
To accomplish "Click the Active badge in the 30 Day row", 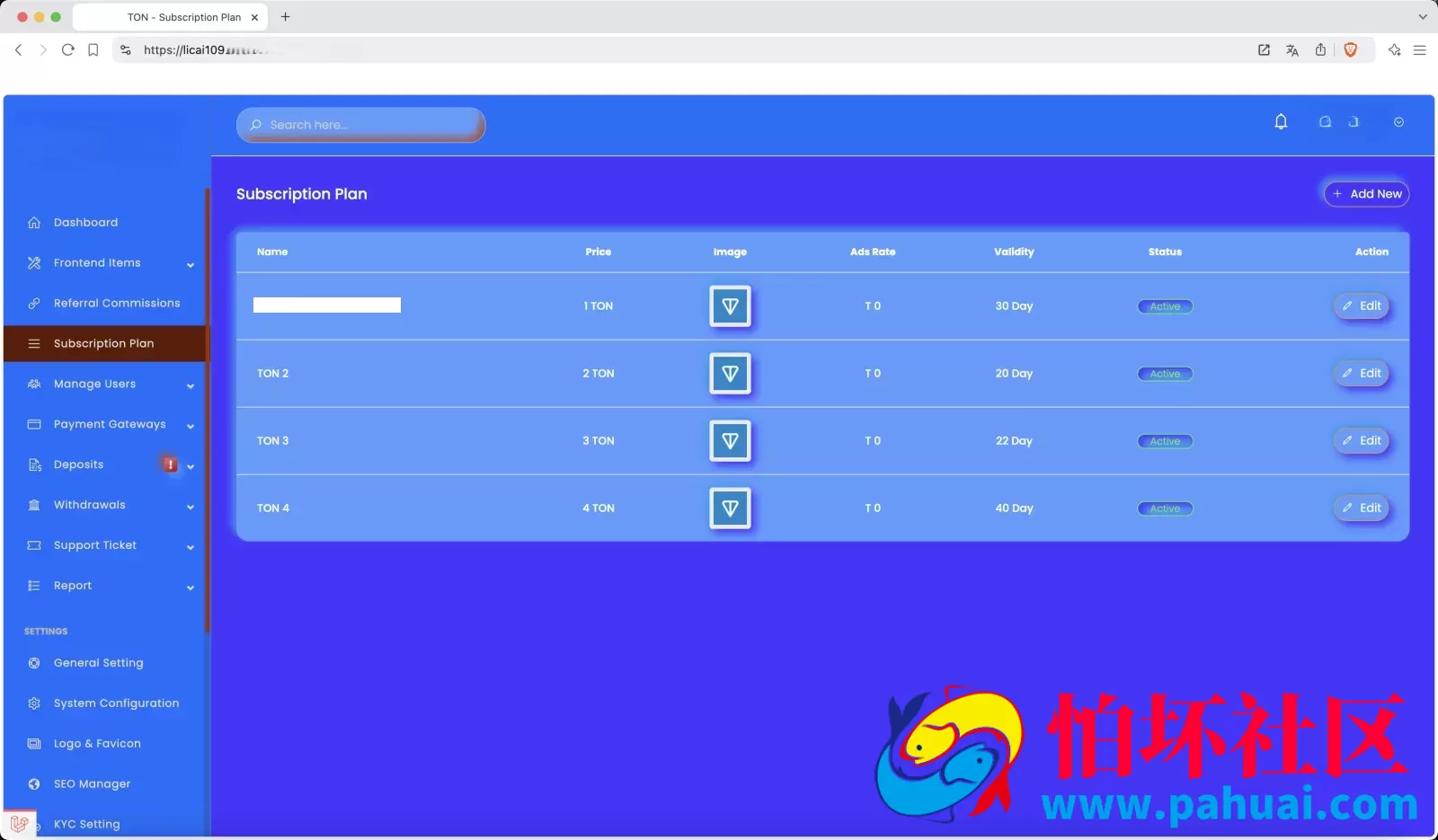I will (x=1165, y=306).
